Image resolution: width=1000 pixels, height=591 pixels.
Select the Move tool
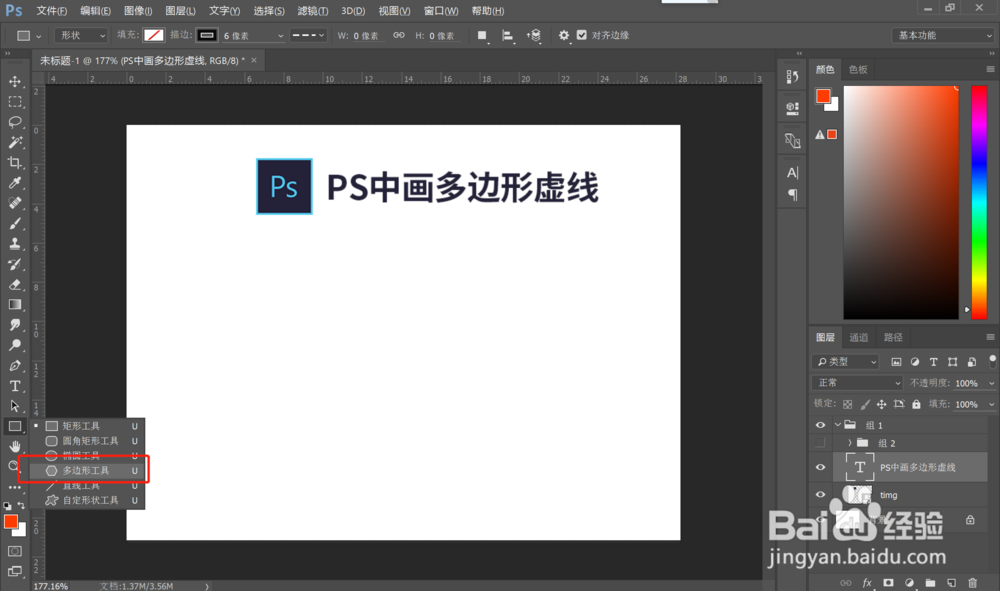[15, 82]
